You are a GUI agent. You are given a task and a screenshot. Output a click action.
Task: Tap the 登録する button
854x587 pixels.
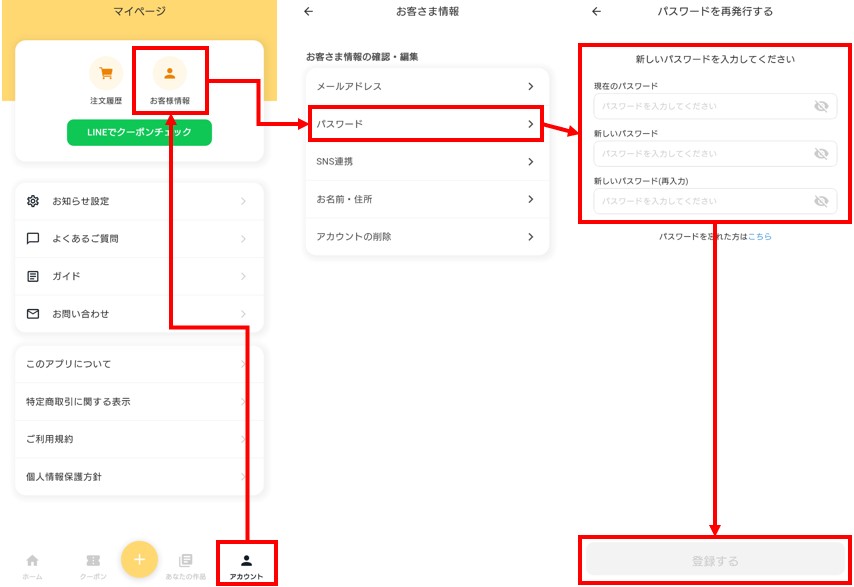pos(715,560)
